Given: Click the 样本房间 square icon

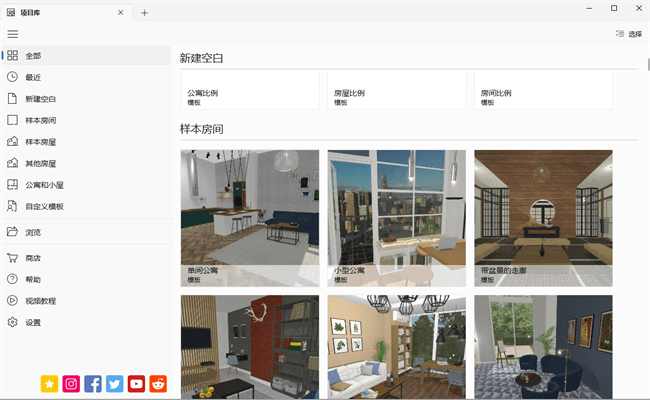Looking at the screenshot, I should pos(12,120).
